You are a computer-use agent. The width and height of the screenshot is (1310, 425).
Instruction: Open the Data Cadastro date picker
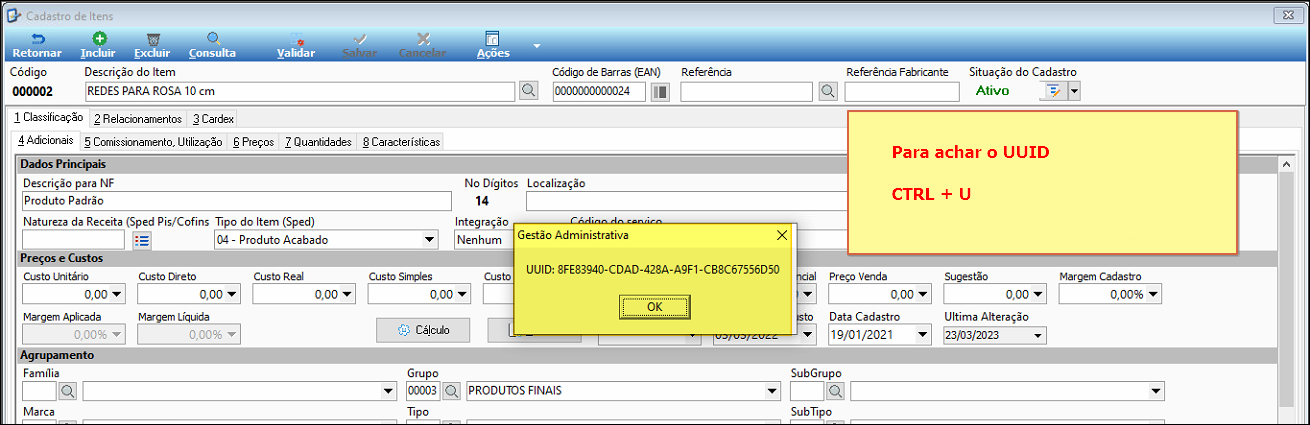(x=923, y=335)
